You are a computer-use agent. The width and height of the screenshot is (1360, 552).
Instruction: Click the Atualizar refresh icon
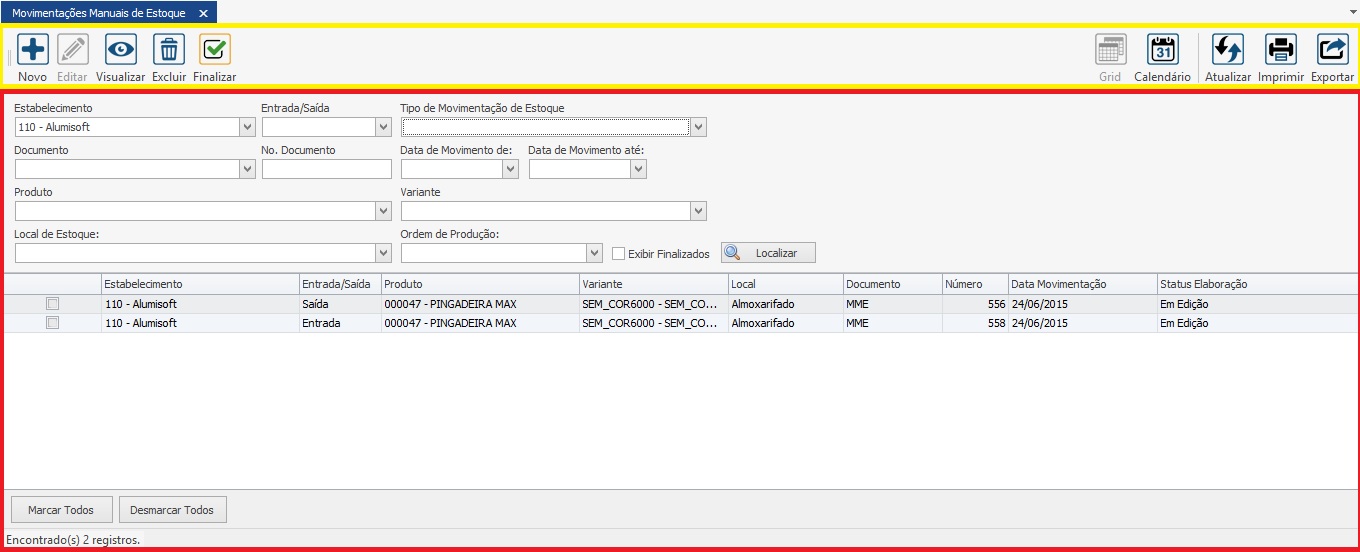pyautogui.click(x=1227, y=50)
